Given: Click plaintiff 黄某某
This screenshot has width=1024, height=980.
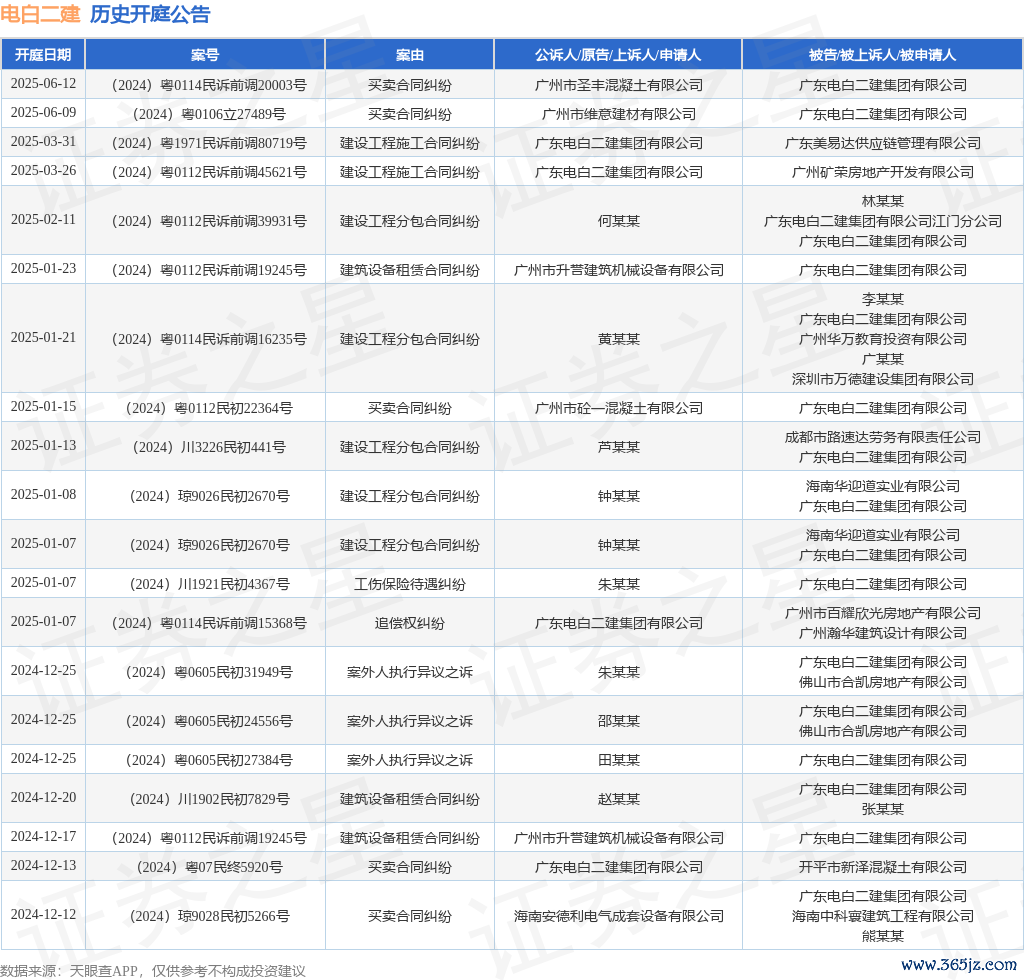Looking at the screenshot, I should (x=618, y=340).
